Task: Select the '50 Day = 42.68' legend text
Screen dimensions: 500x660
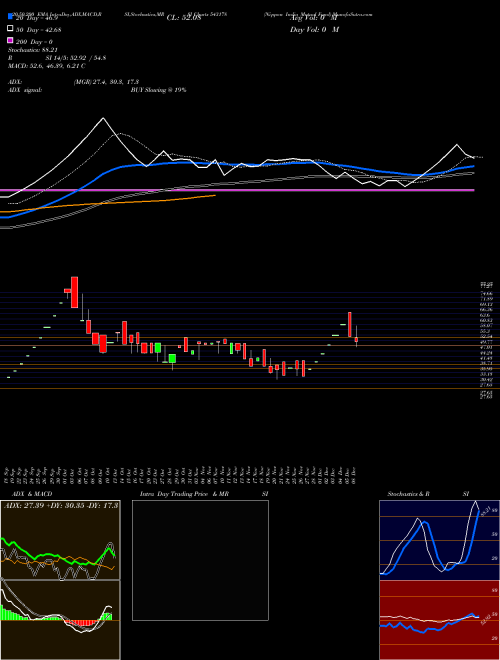Action: pyautogui.click(x=37, y=29)
